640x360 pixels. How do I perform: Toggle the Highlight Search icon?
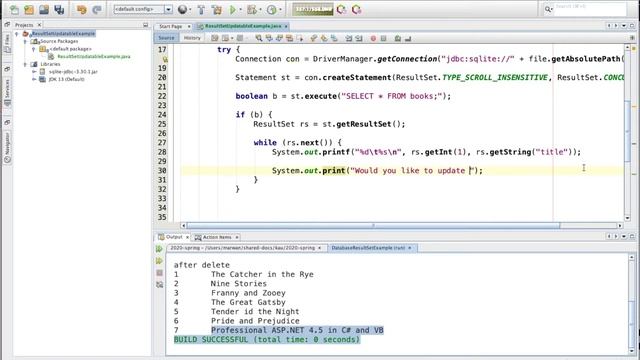(289, 38)
